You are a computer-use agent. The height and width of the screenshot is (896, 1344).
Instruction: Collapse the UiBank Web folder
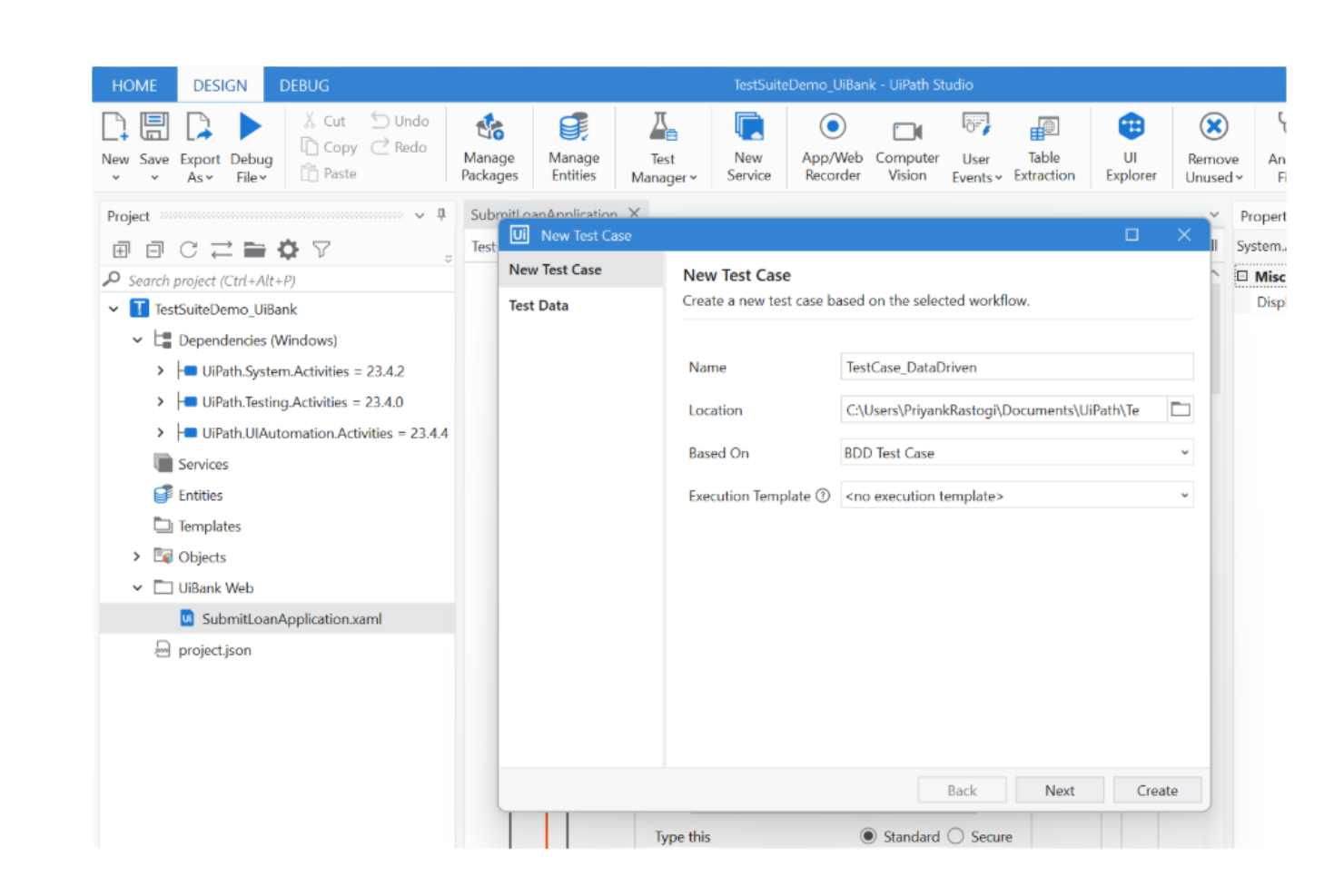click(137, 587)
